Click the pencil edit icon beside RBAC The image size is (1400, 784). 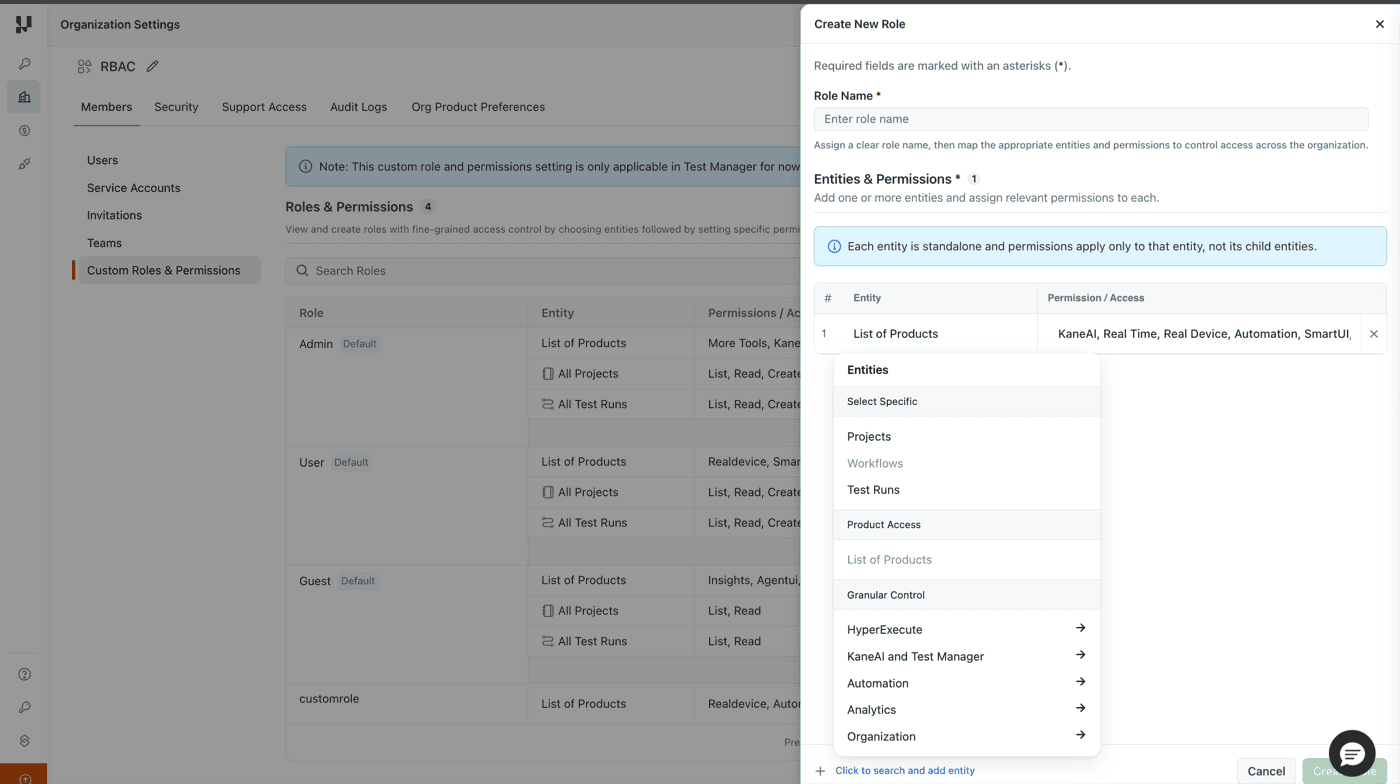[152, 66]
